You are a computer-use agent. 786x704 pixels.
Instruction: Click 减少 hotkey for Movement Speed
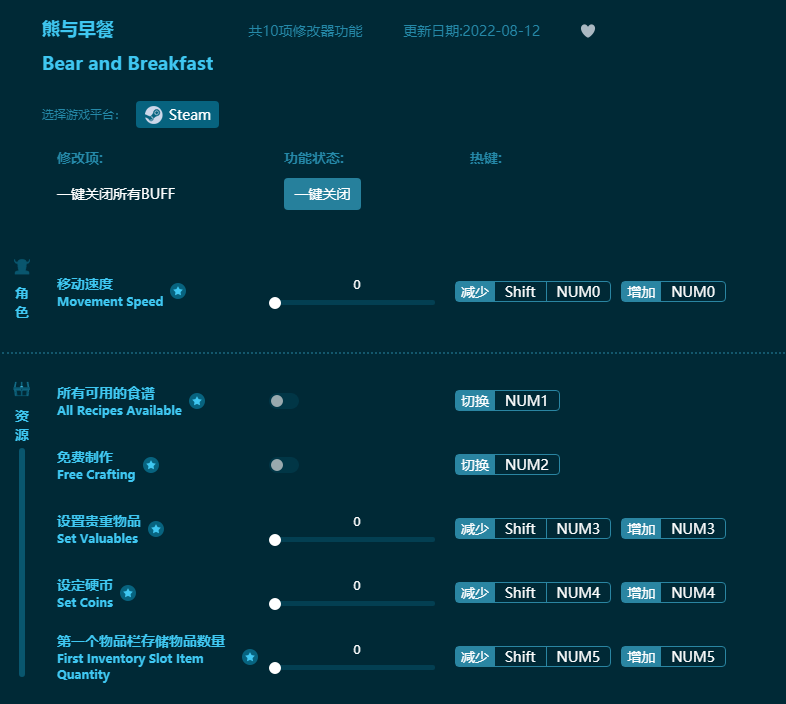[x=475, y=291]
